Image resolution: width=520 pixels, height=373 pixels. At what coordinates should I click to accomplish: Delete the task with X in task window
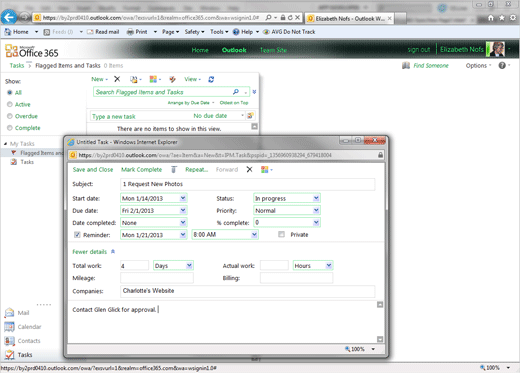pos(249,170)
